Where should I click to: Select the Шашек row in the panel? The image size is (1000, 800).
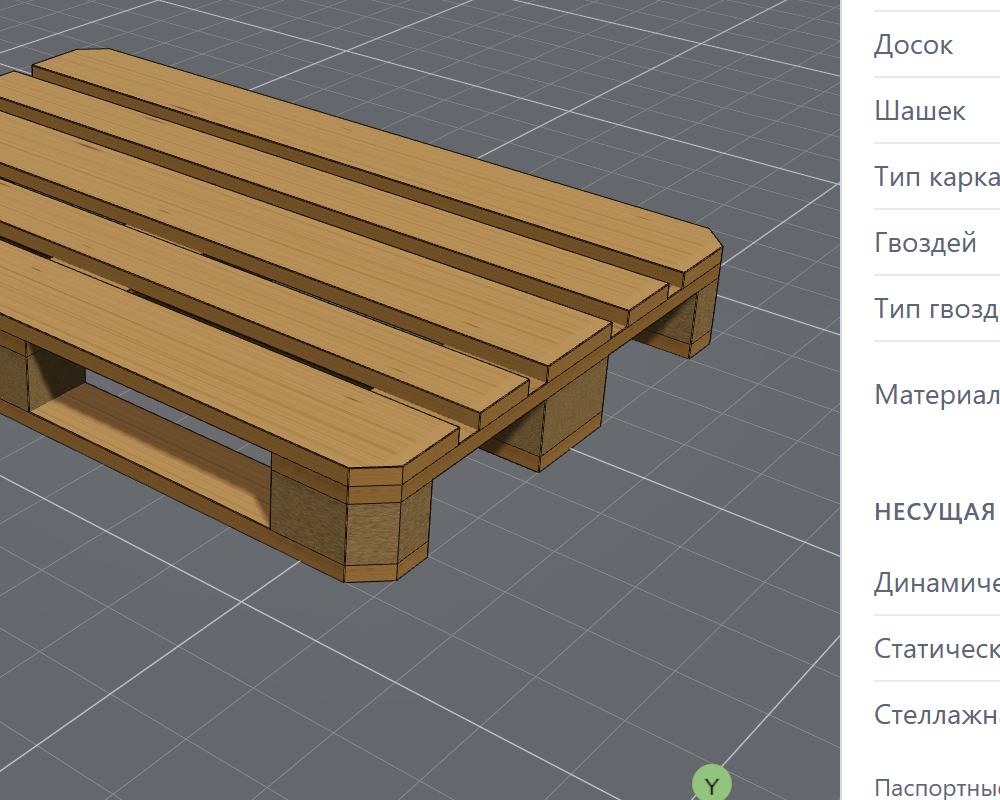pyautogui.click(x=937, y=111)
